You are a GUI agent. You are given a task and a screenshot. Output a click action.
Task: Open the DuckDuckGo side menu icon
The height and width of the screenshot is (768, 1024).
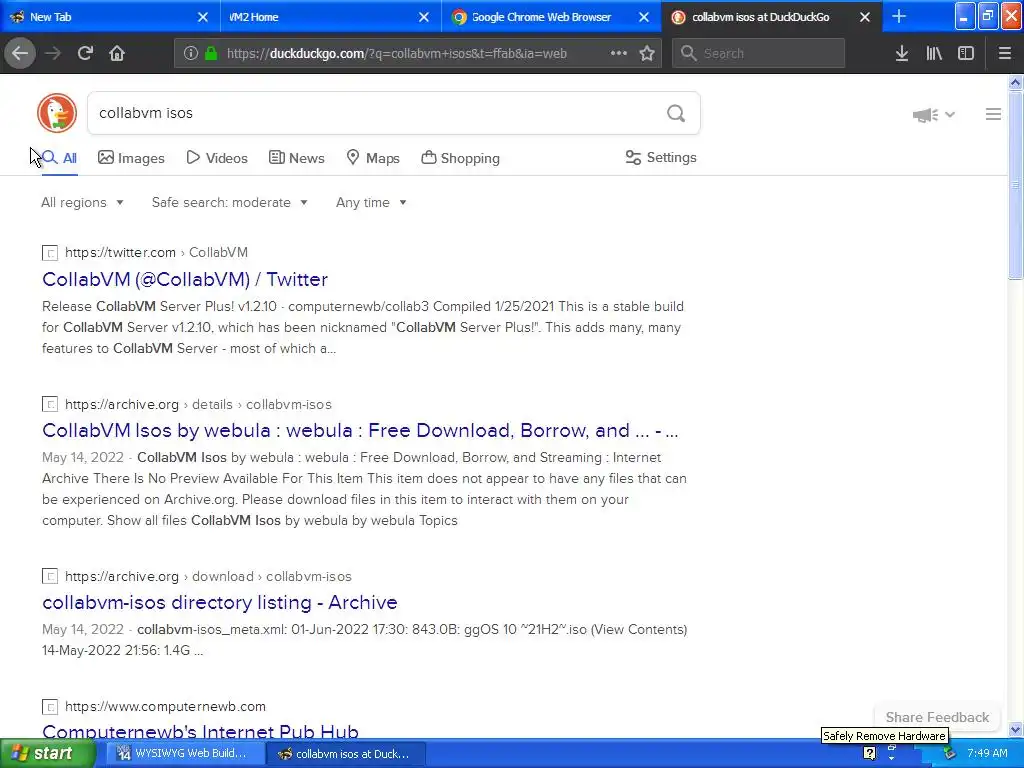click(x=993, y=114)
